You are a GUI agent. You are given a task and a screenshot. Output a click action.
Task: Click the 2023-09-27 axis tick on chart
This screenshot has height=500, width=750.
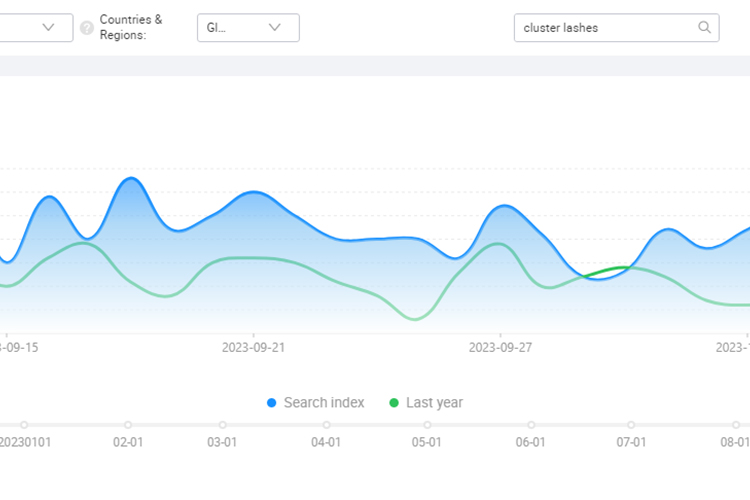pos(500,347)
